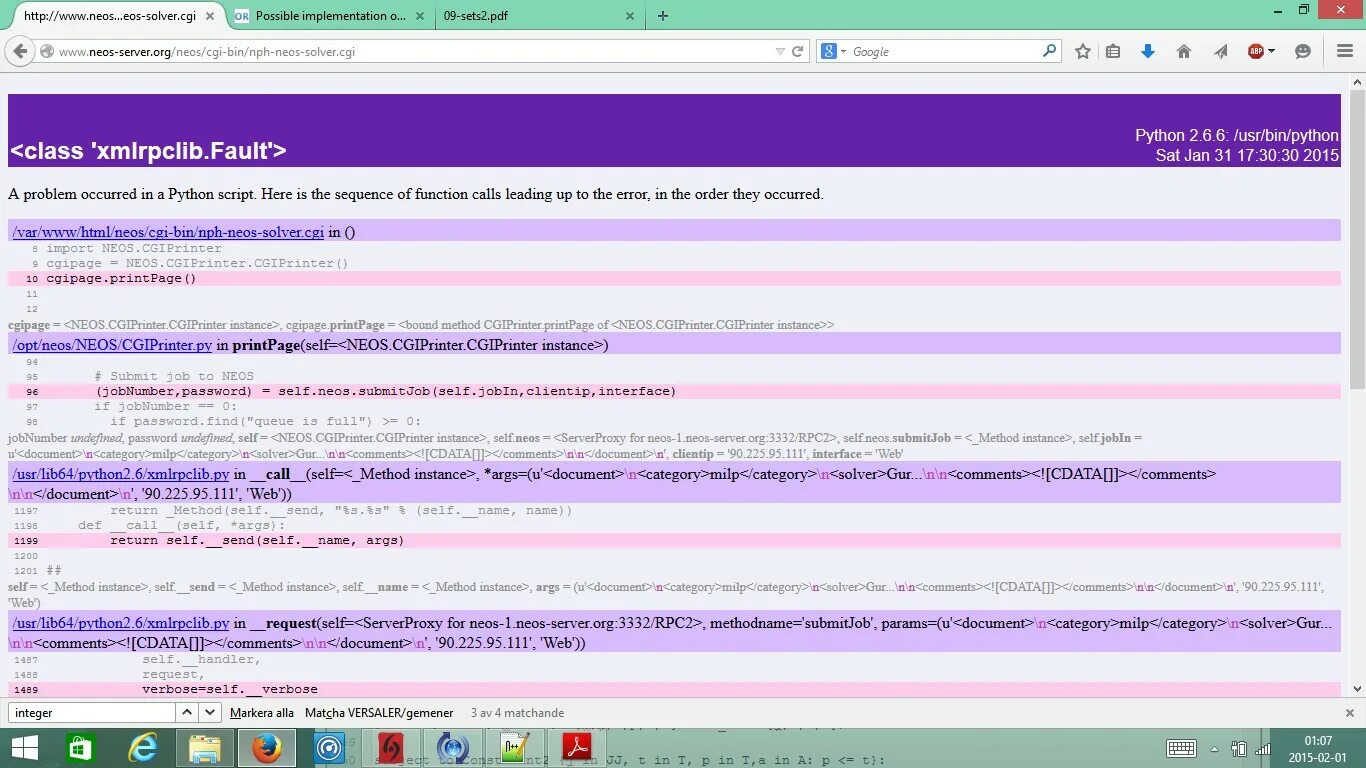Bookmark this page with the star icon
The width and height of the screenshot is (1366, 768).
(x=1082, y=52)
